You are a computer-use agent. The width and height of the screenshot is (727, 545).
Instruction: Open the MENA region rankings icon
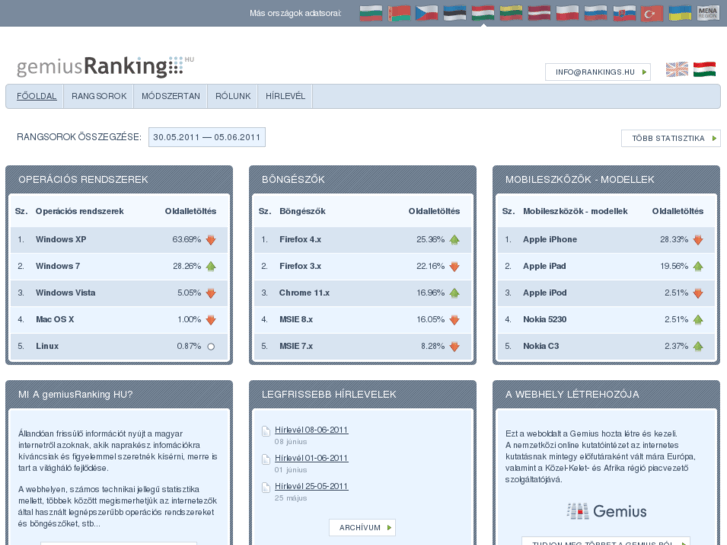[708, 13]
